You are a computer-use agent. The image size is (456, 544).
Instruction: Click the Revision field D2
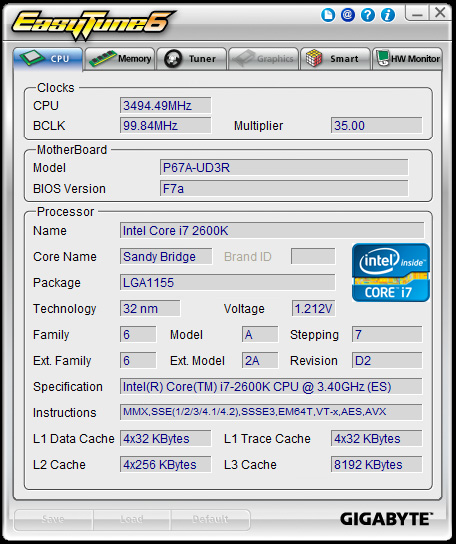pyautogui.click(x=387, y=360)
